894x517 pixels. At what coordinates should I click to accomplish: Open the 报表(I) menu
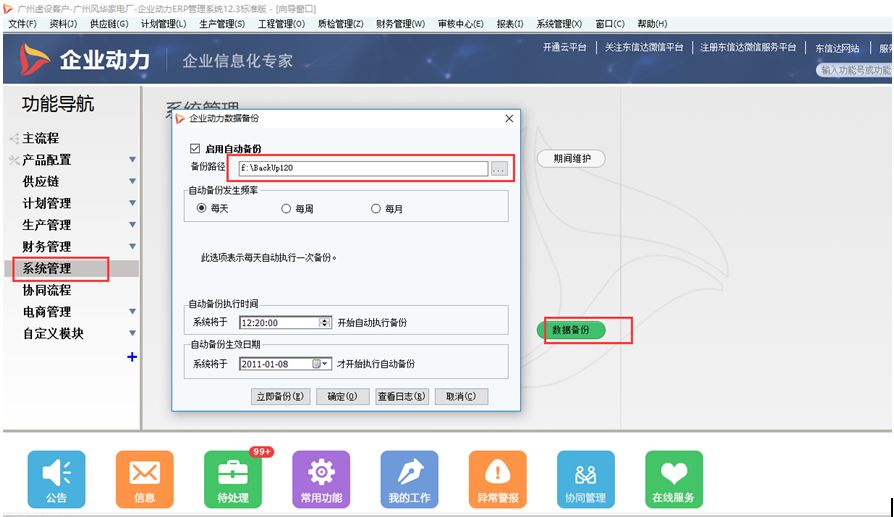pos(510,23)
